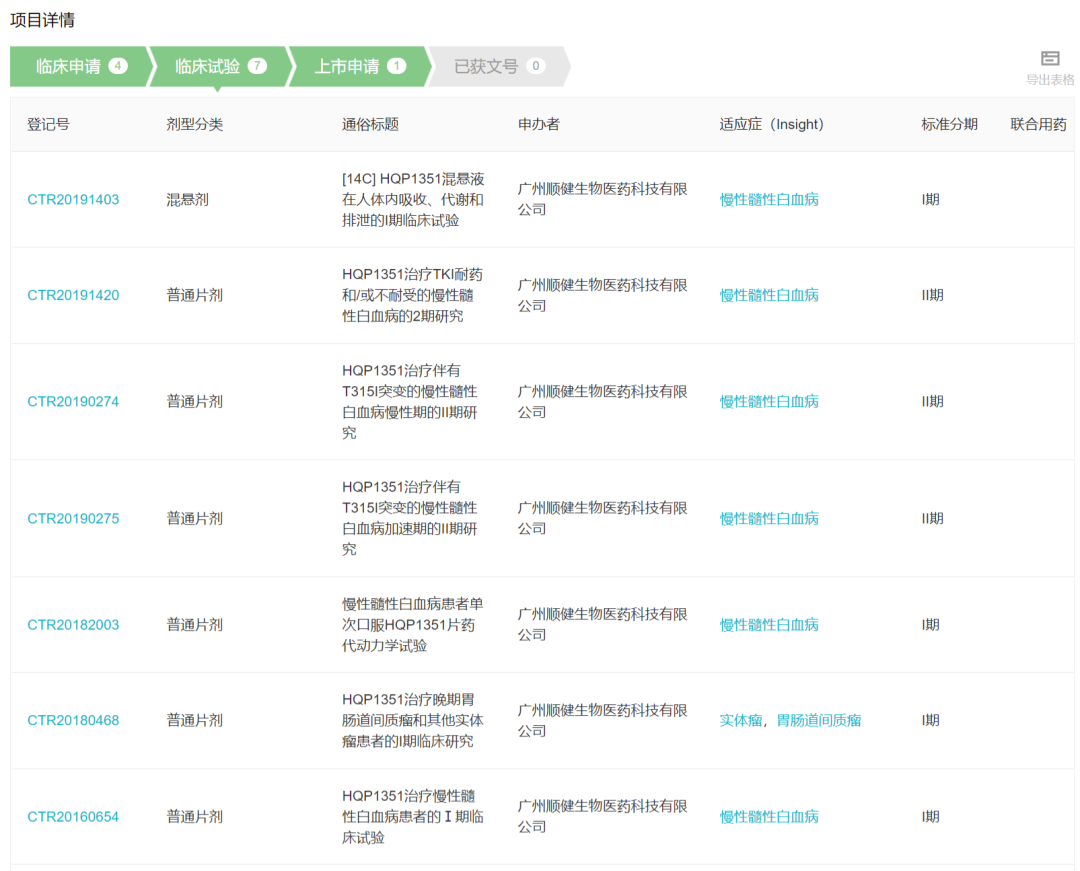Switch to the 已获文号 tab
The image size is (1080, 871).
point(499,66)
